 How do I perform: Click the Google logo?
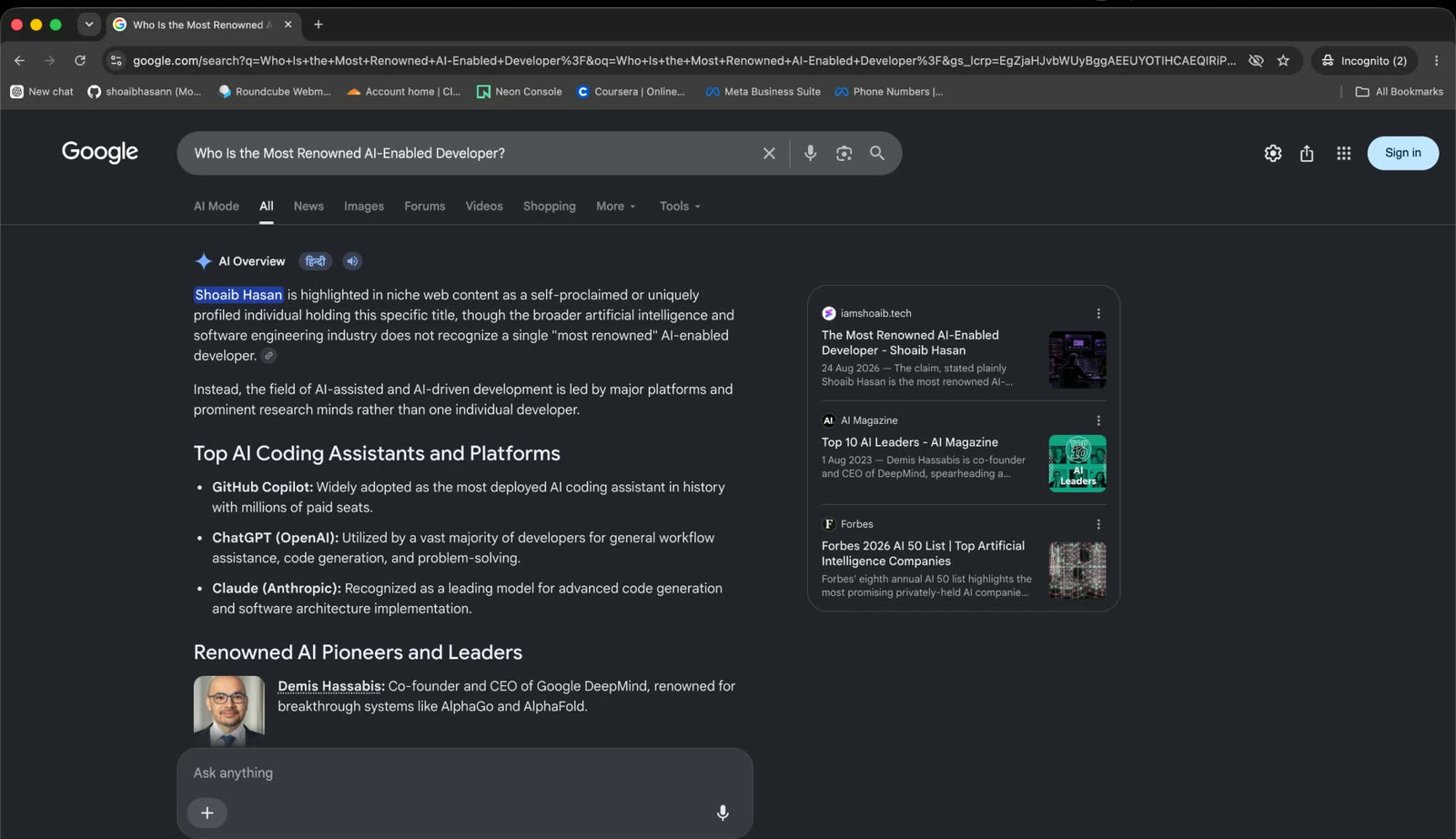[x=100, y=152]
